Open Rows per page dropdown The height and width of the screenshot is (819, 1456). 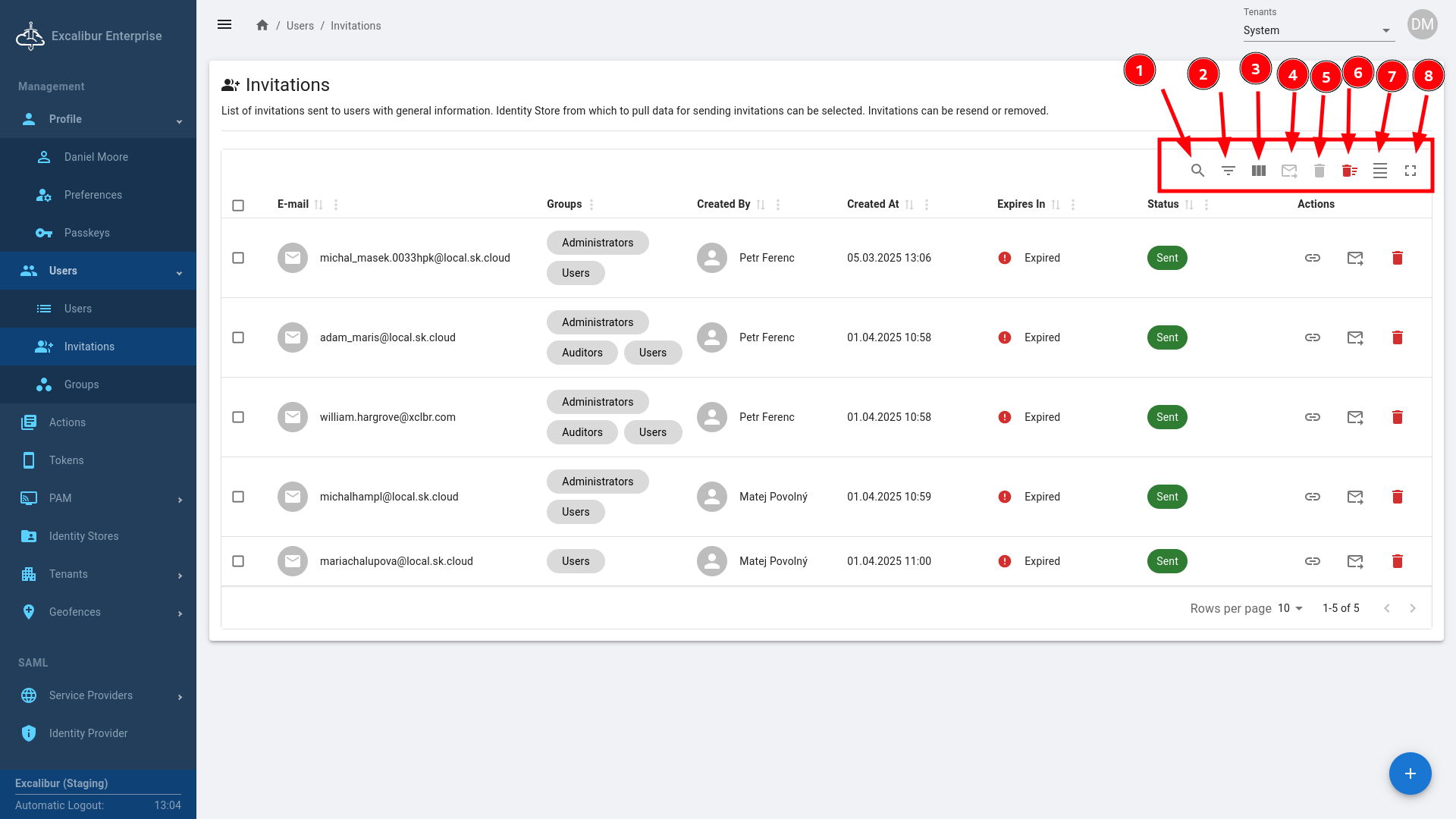(x=1290, y=608)
